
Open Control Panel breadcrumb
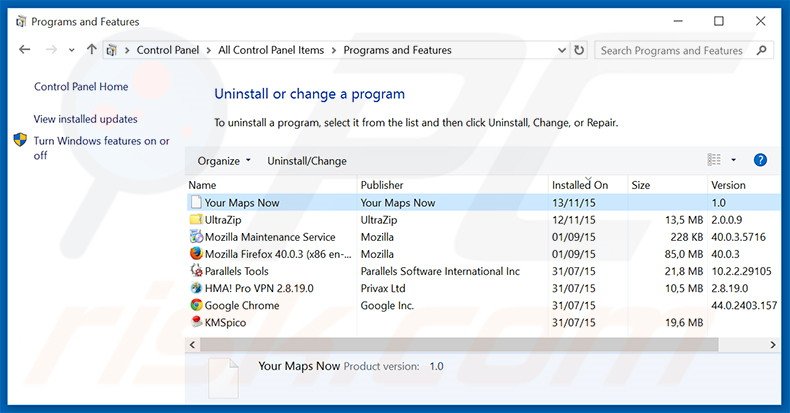tap(168, 50)
